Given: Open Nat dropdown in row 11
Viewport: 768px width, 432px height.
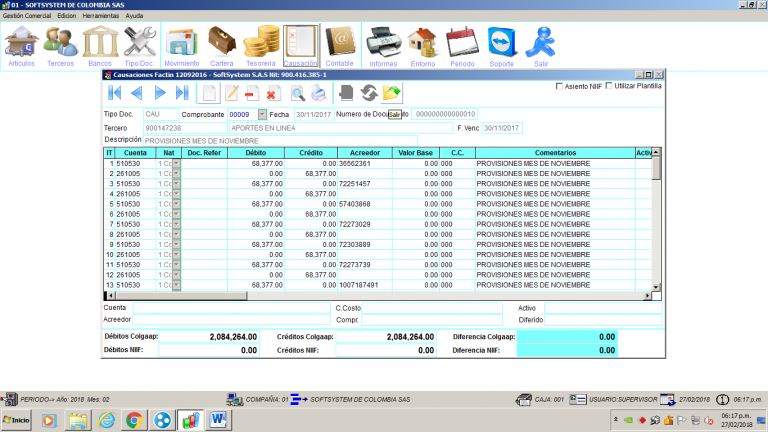Looking at the screenshot, I should [176, 264].
